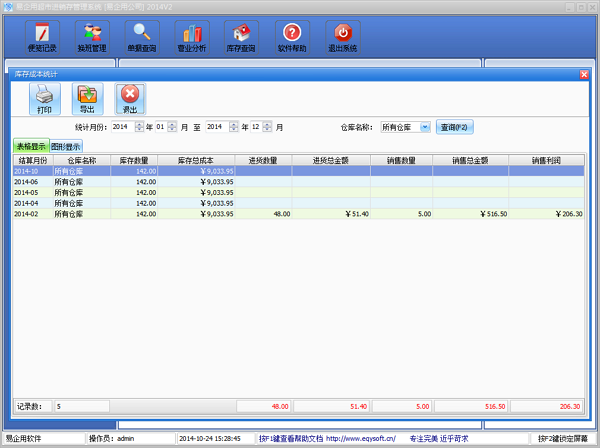Viewport: 600px width, 448px height.
Task: Adjust the start month spinner arrows
Action: [x=172, y=127]
